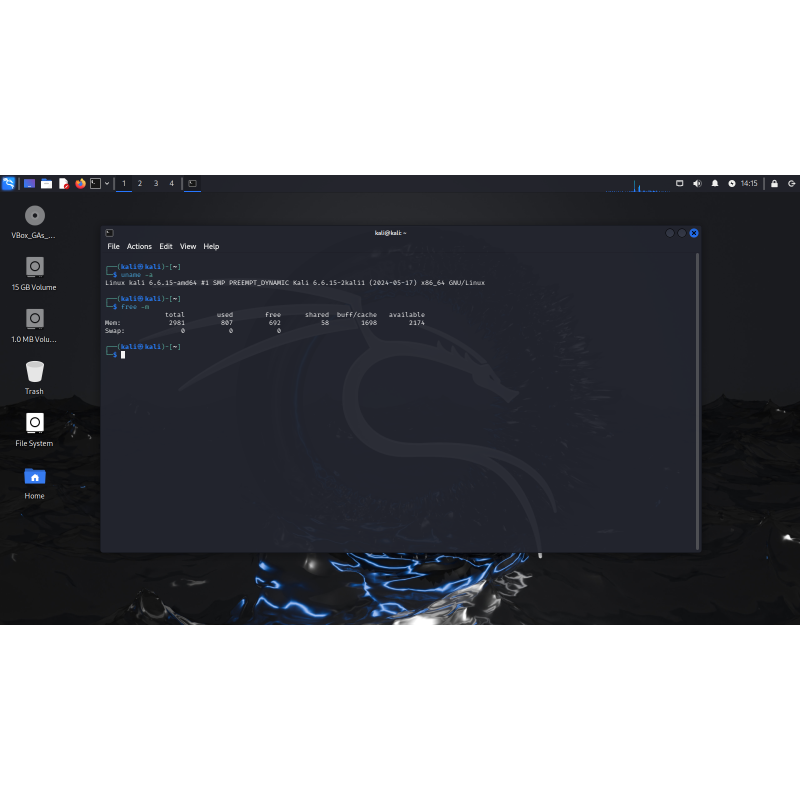Open the Kali Applications menu

(x=8, y=184)
